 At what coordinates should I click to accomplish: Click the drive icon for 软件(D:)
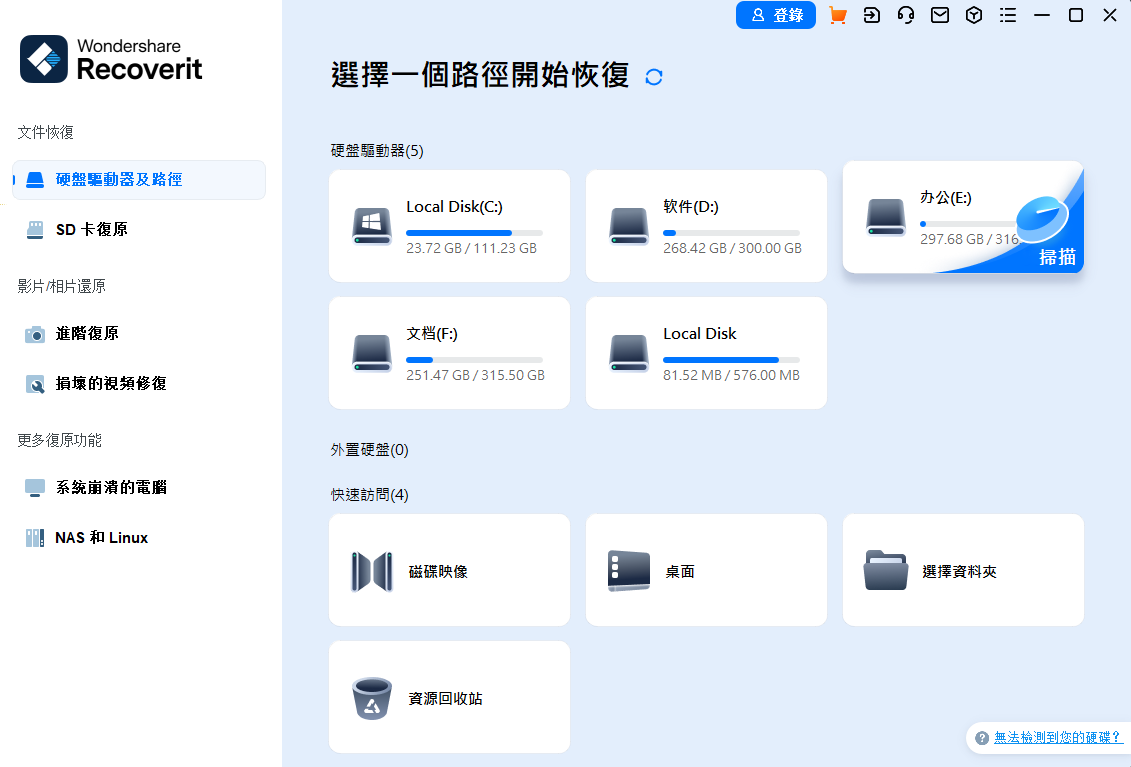[628, 226]
